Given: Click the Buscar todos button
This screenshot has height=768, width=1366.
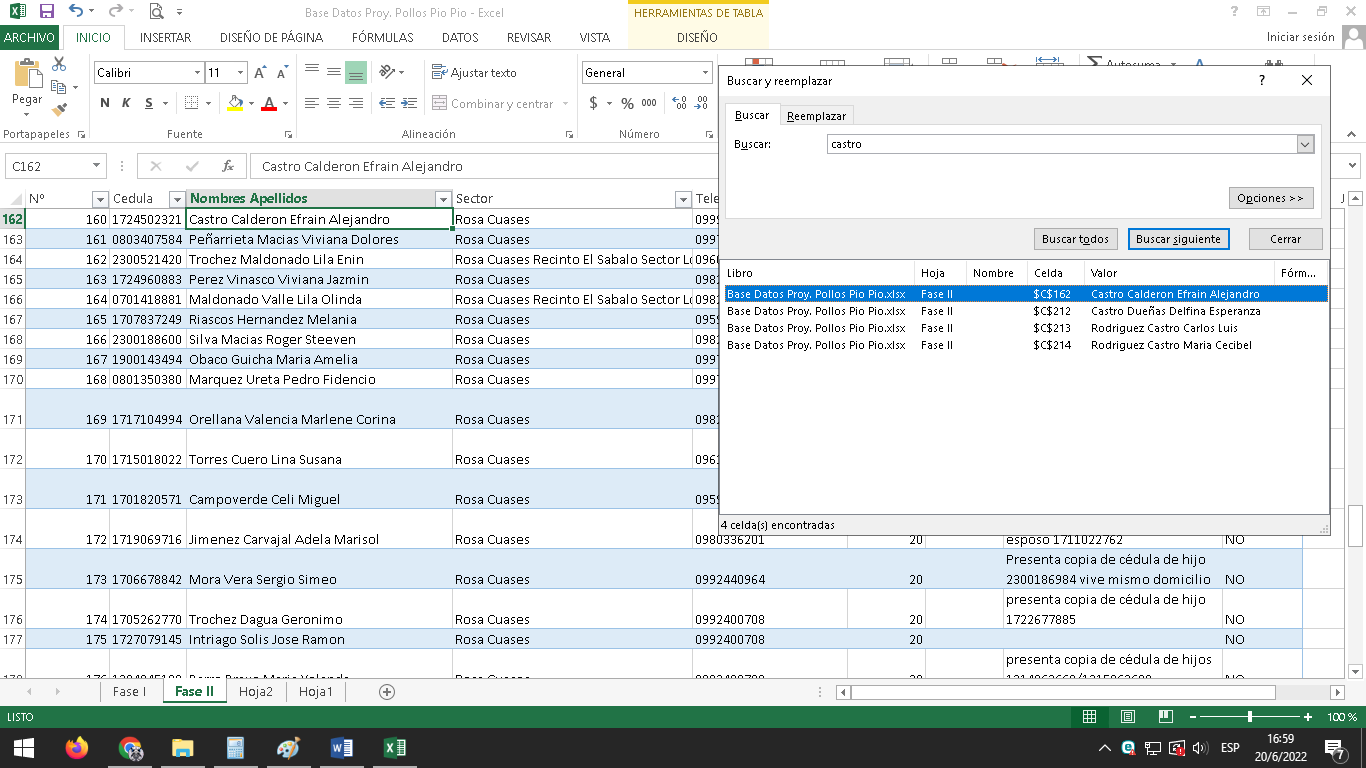Looking at the screenshot, I should 1075,239.
